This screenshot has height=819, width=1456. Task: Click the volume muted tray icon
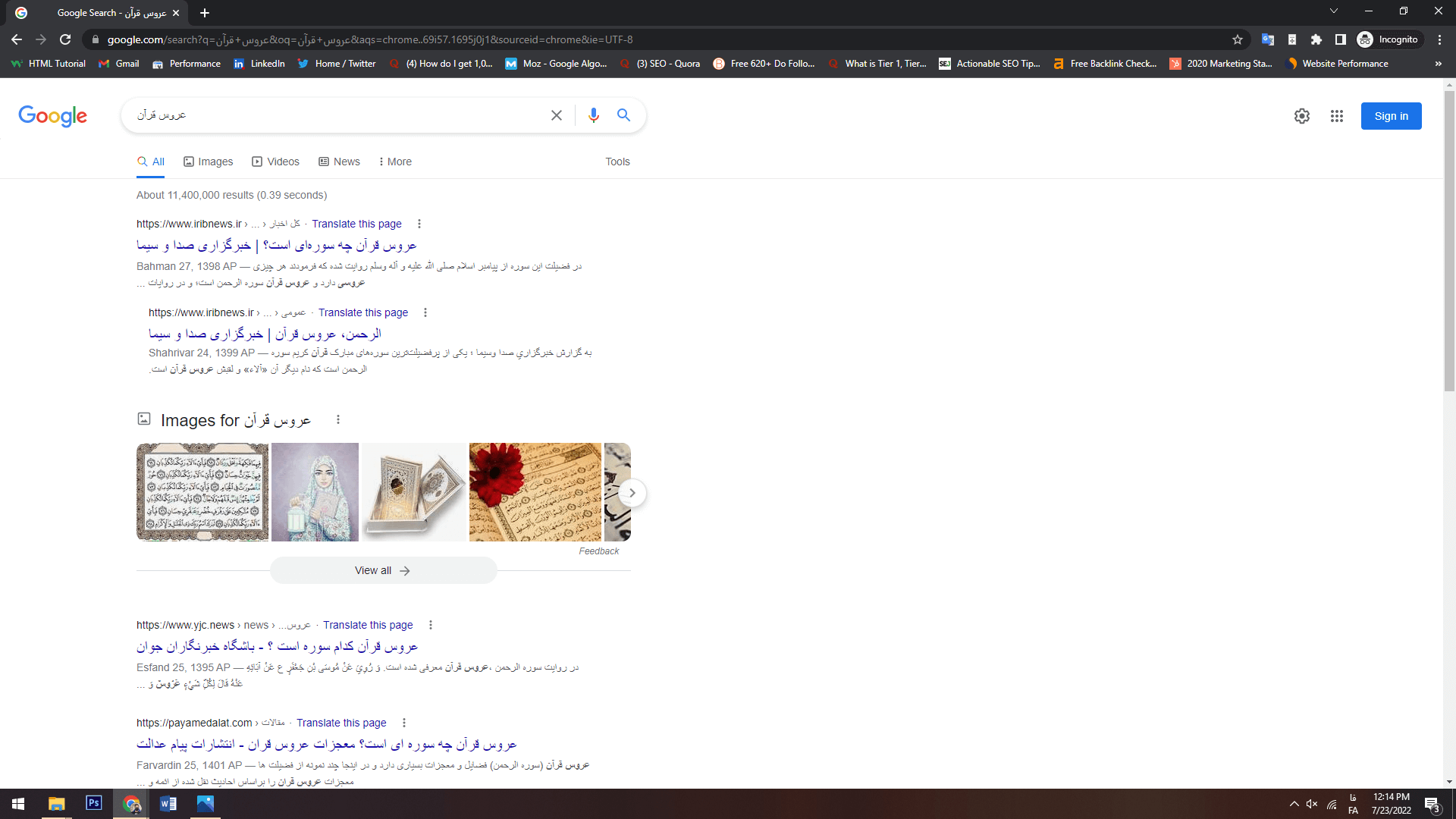[x=1312, y=804]
